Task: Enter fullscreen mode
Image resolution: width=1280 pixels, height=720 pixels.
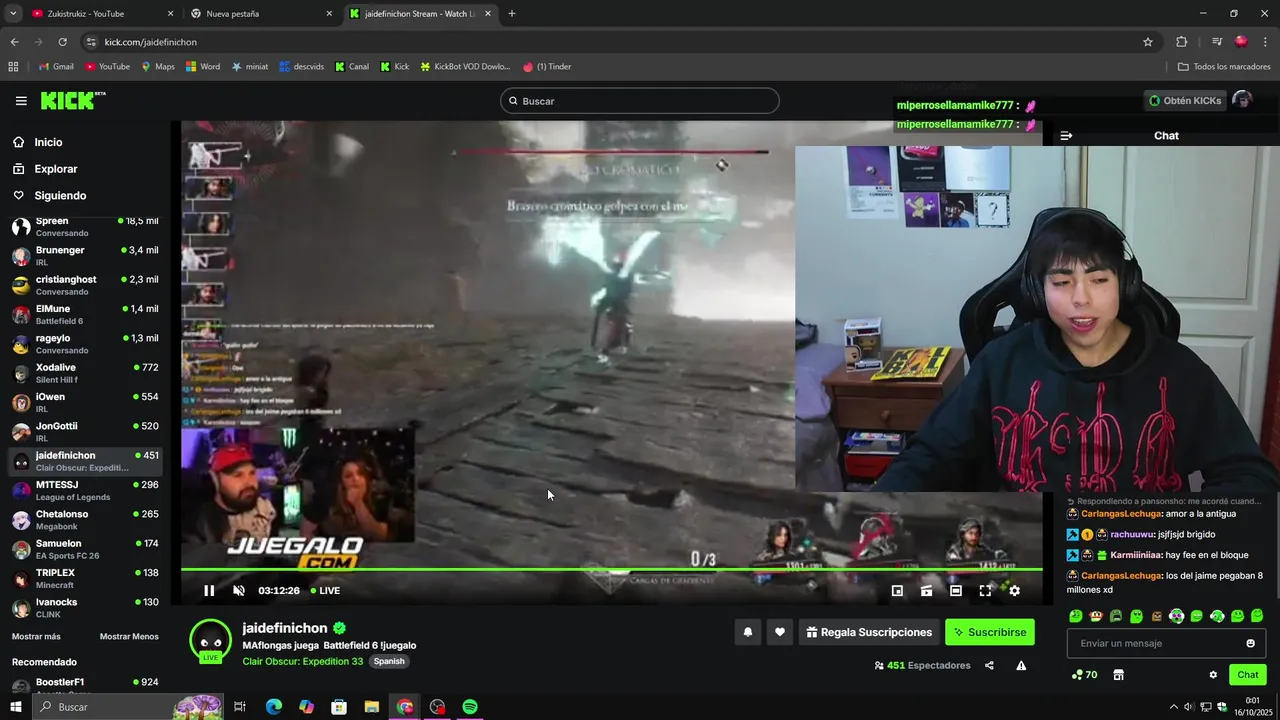Action: (x=985, y=591)
